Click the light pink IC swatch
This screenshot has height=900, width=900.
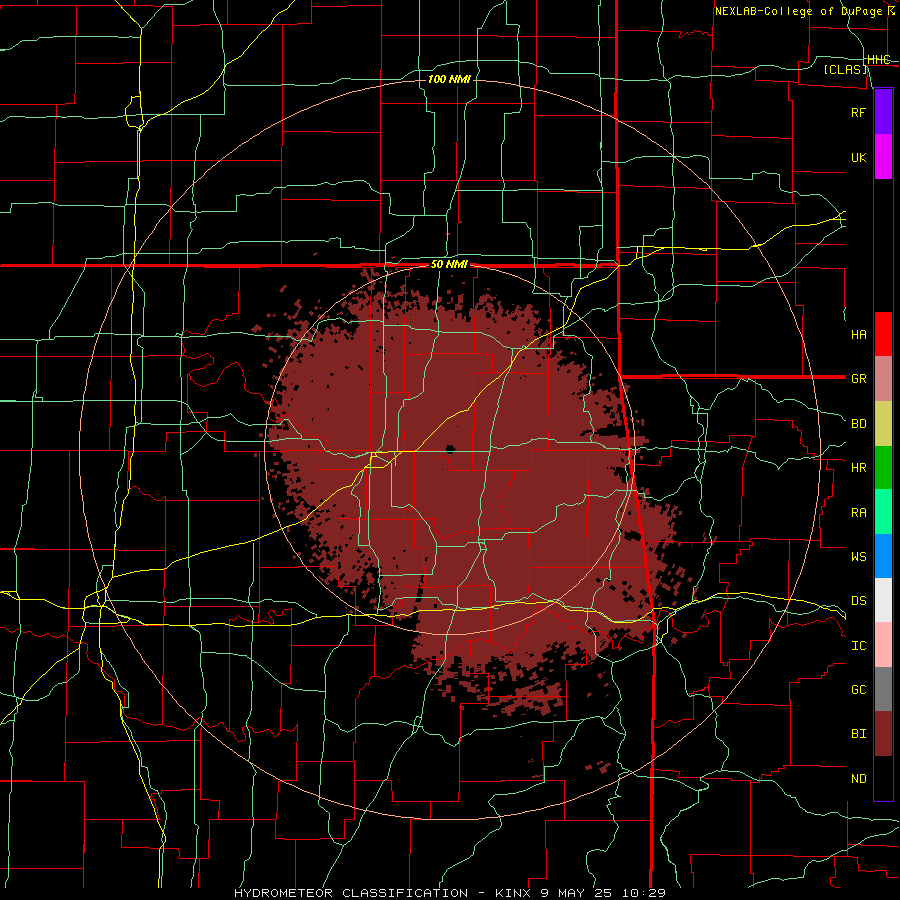[x=883, y=645]
